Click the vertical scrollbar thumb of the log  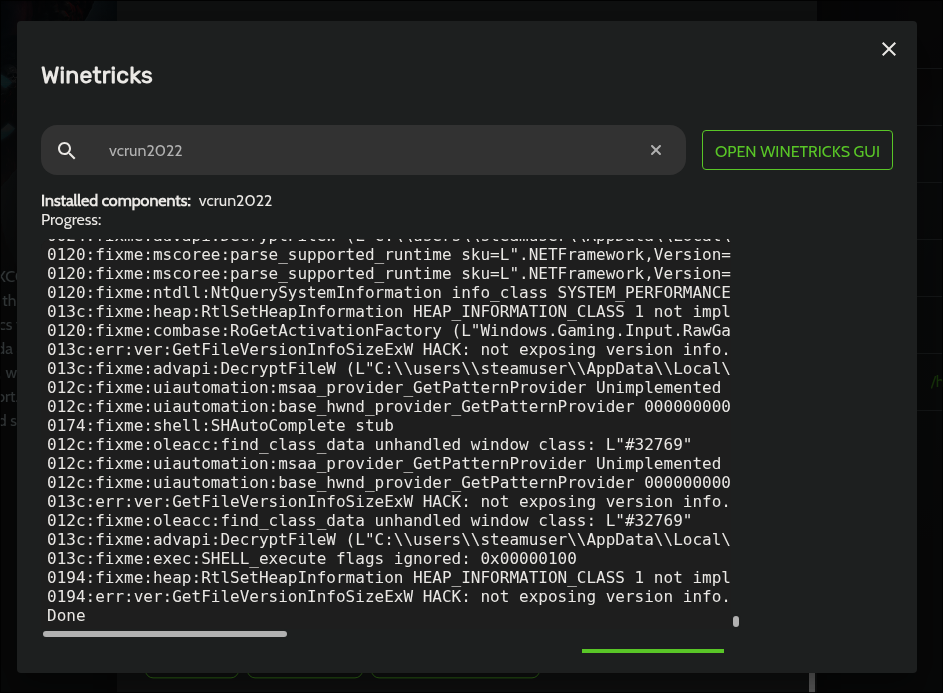736,621
